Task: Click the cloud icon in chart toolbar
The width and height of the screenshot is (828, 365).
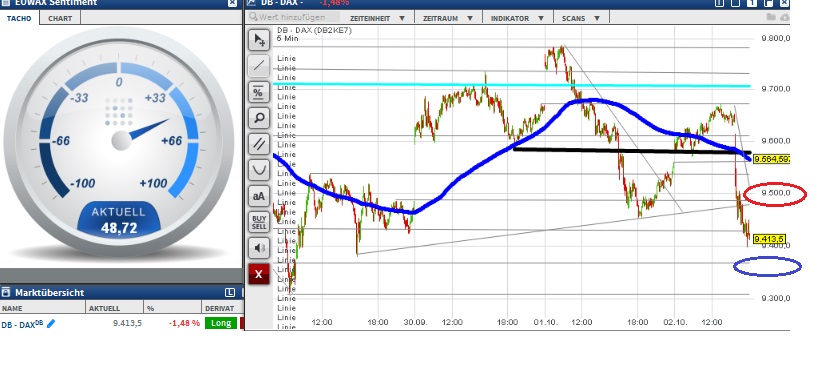Action: pos(784,17)
